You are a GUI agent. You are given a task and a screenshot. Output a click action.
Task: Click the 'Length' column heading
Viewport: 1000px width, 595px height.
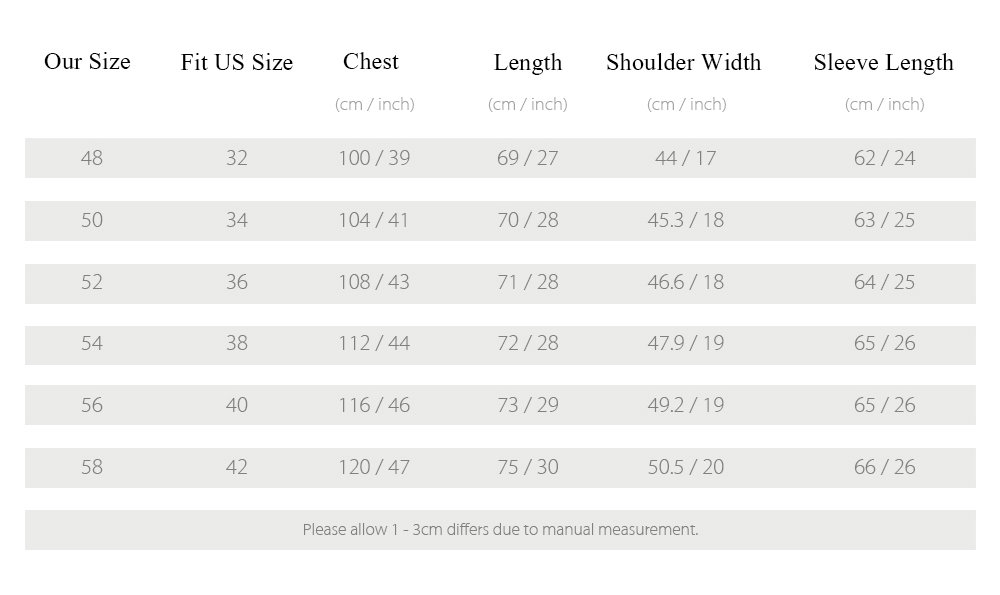528,62
